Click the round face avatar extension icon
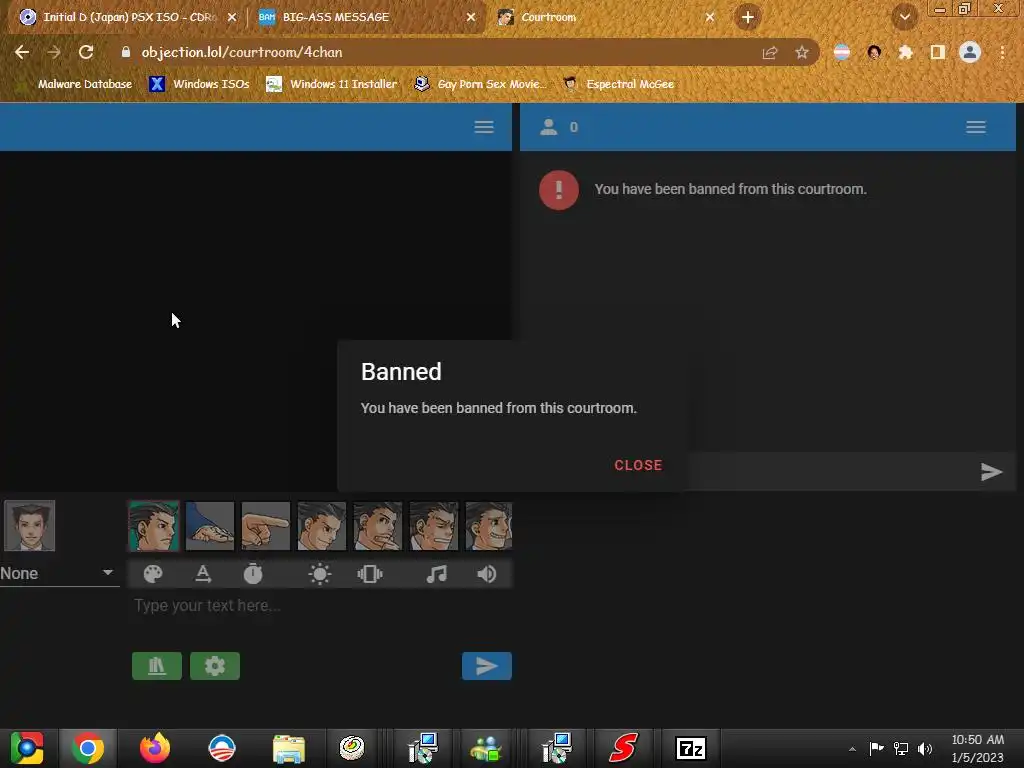The height and width of the screenshot is (768, 1024). pos(874,52)
